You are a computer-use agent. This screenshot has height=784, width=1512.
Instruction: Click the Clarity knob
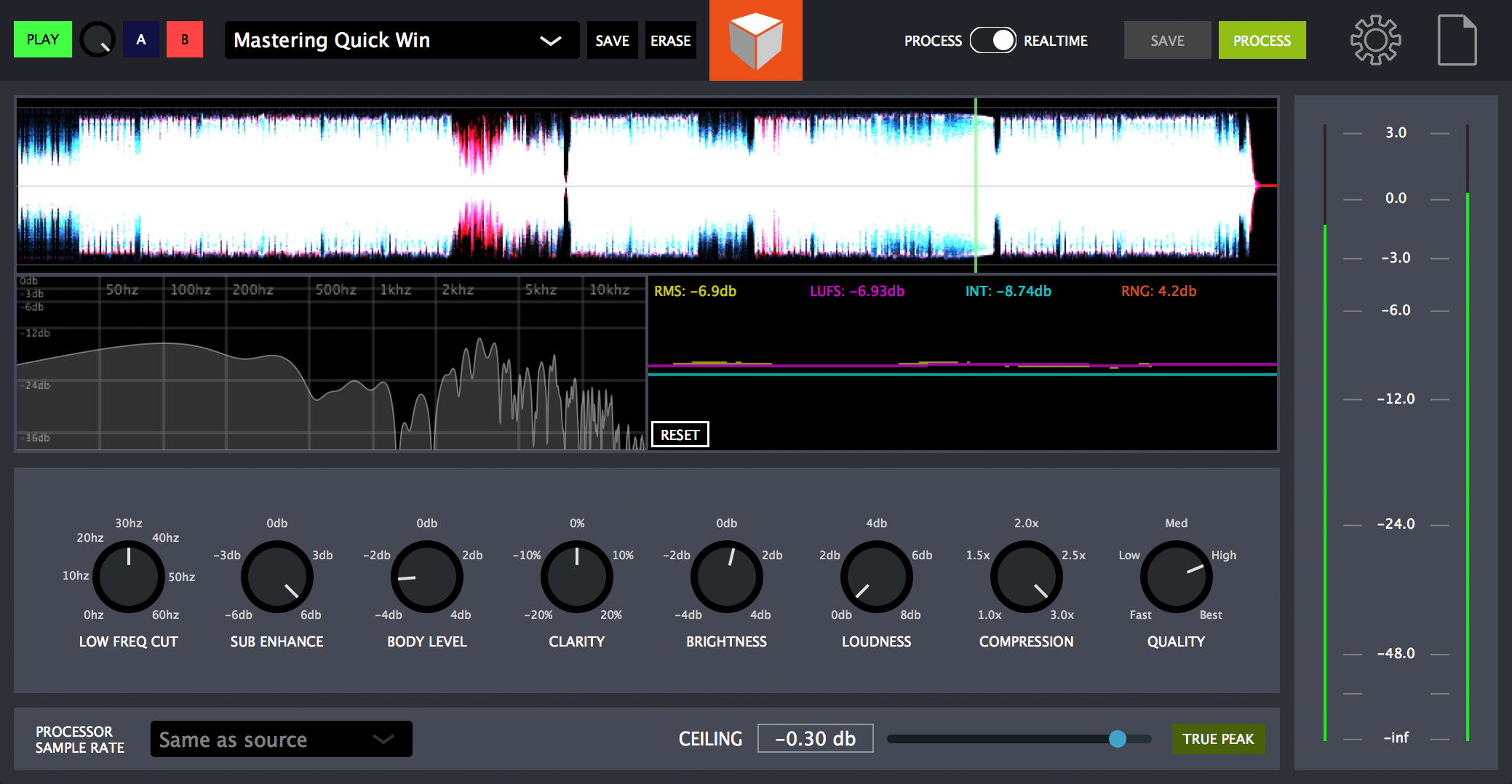(577, 577)
